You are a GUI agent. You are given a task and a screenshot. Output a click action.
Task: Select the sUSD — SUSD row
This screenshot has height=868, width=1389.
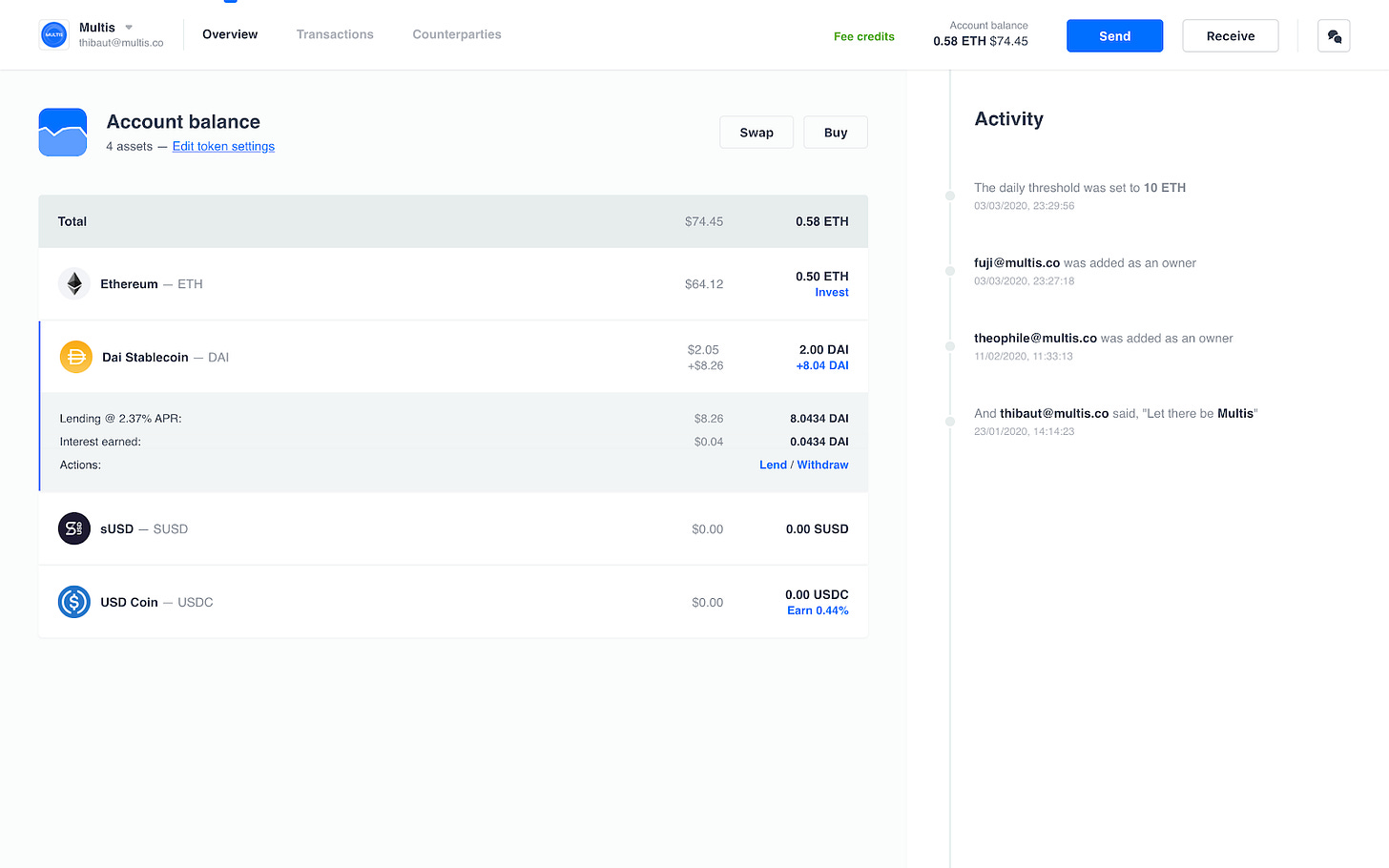[453, 528]
